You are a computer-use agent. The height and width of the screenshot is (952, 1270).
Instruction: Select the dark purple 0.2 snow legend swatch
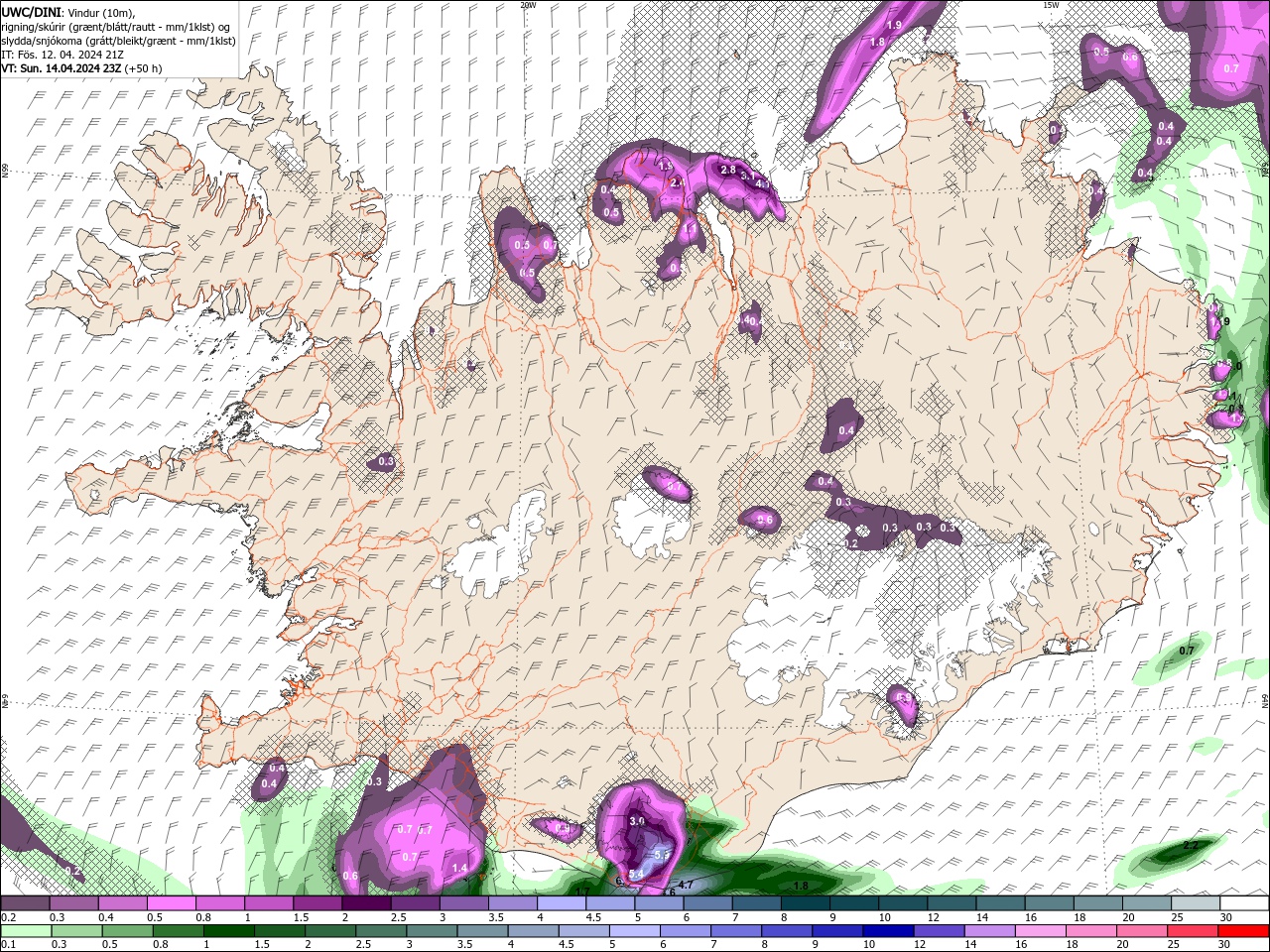(x=25, y=903)
